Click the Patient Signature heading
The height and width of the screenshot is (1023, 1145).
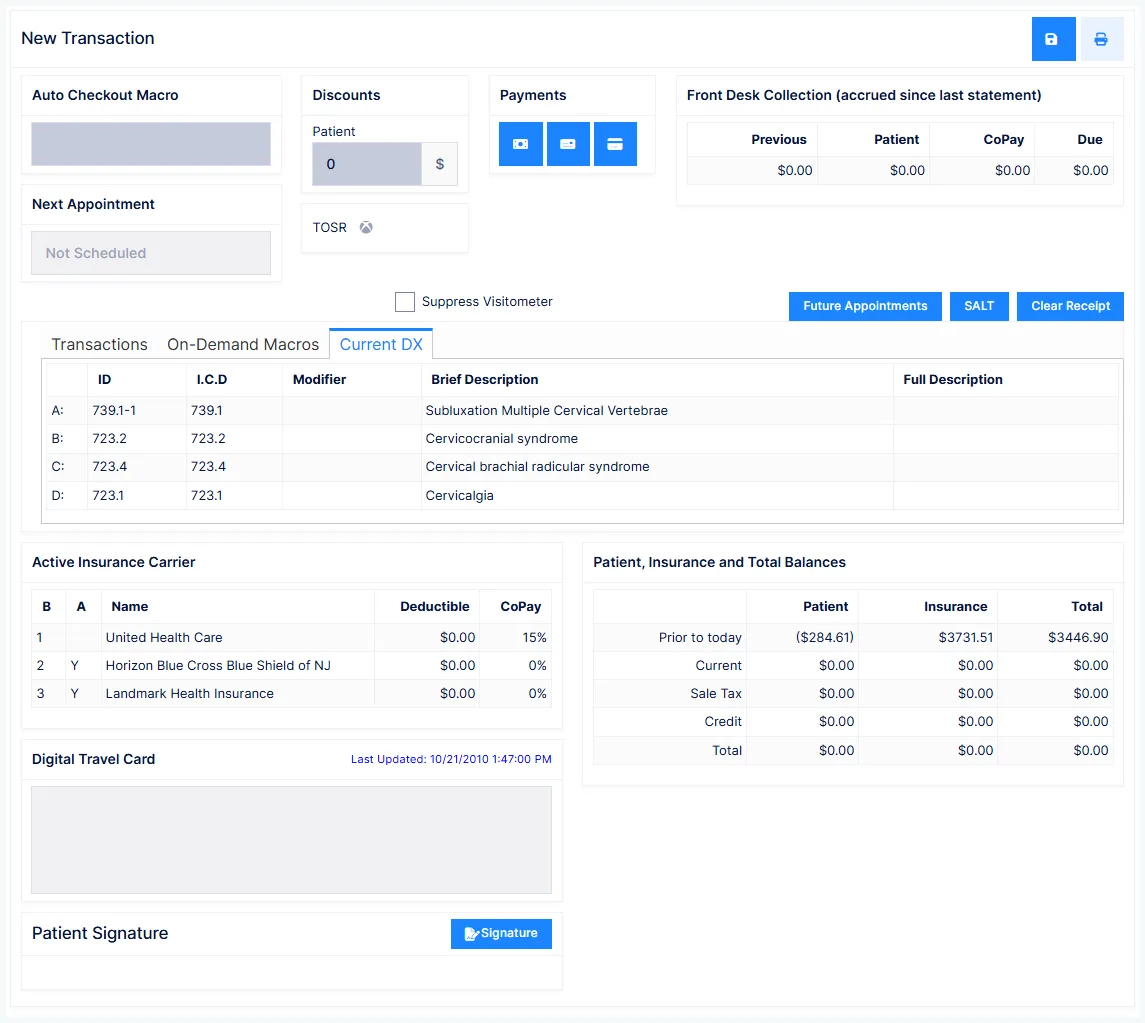100,933
